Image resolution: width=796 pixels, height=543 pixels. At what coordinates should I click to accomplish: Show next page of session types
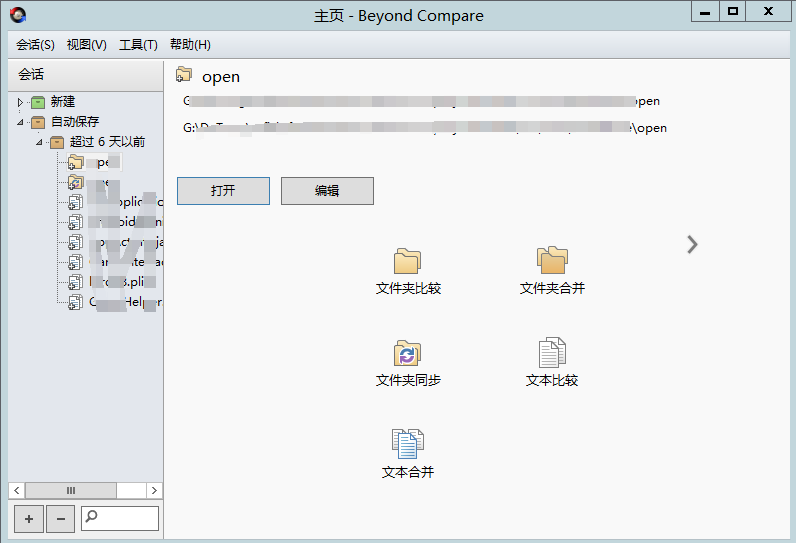(x=692, y=245)
